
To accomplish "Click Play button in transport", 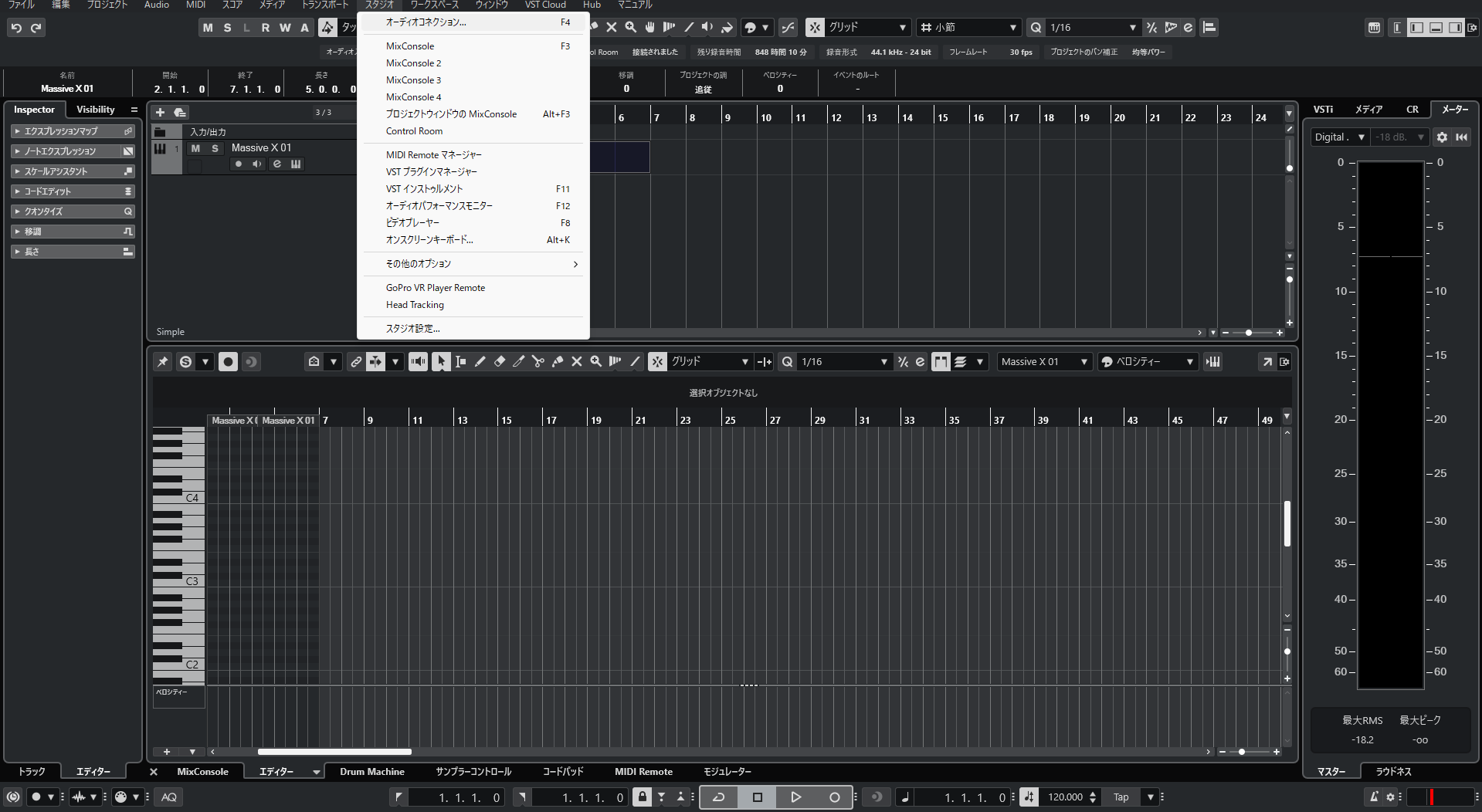I will point(796,797).
